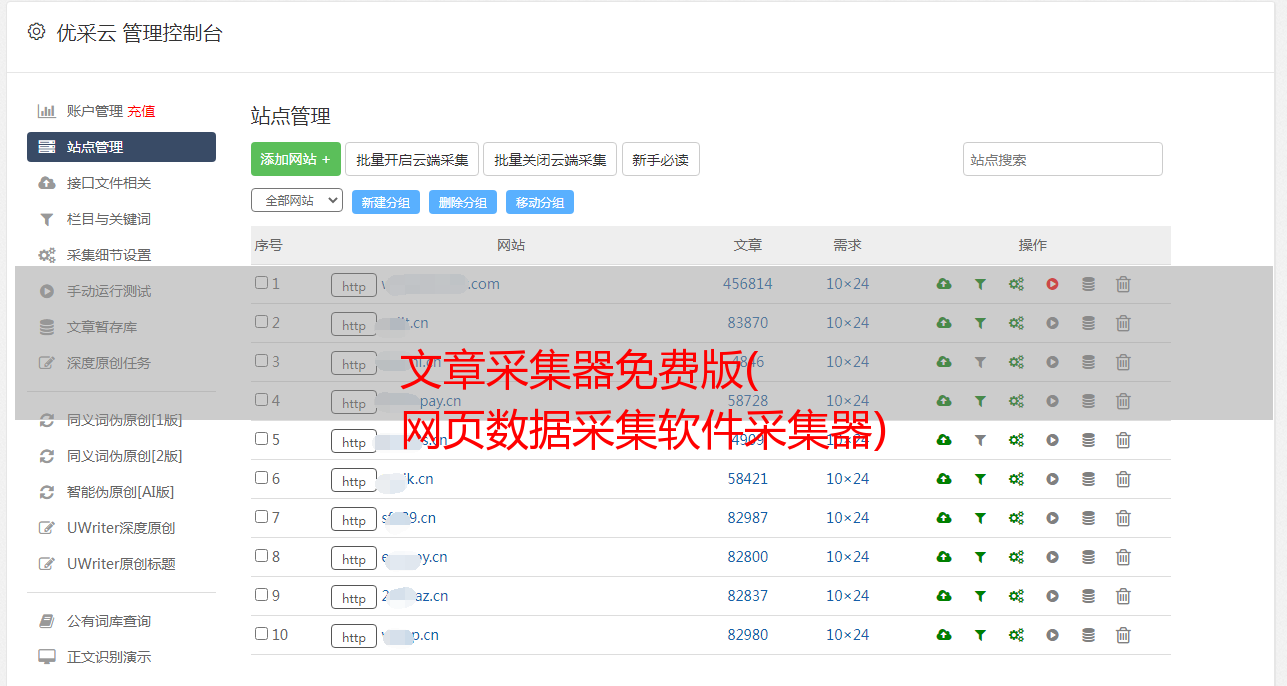Click the trash delete icon in row 10
The width and height of the screenshot is (1287, 686).
point(1123,635)
